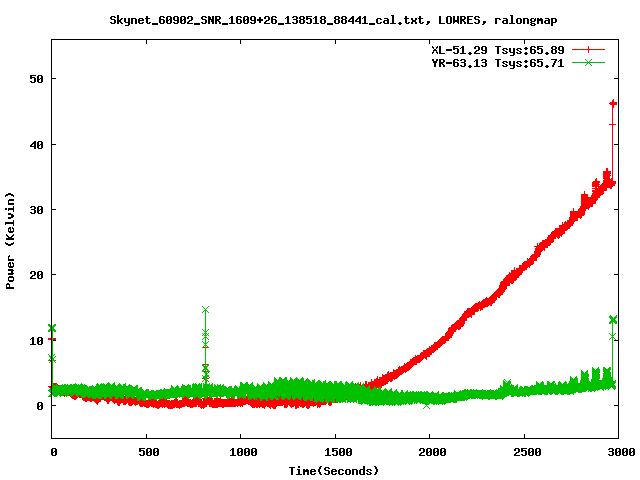The width and height of the screenshot is (640, 480).
Task: Click the x-axis tick label 3000
Action: 621,452
